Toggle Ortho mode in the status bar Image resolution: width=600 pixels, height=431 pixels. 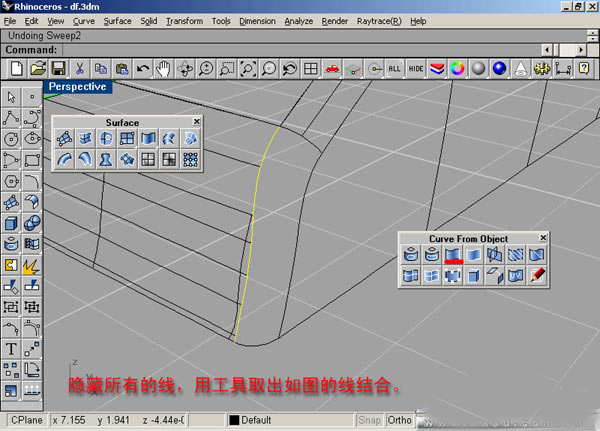[x=400, y=420]
